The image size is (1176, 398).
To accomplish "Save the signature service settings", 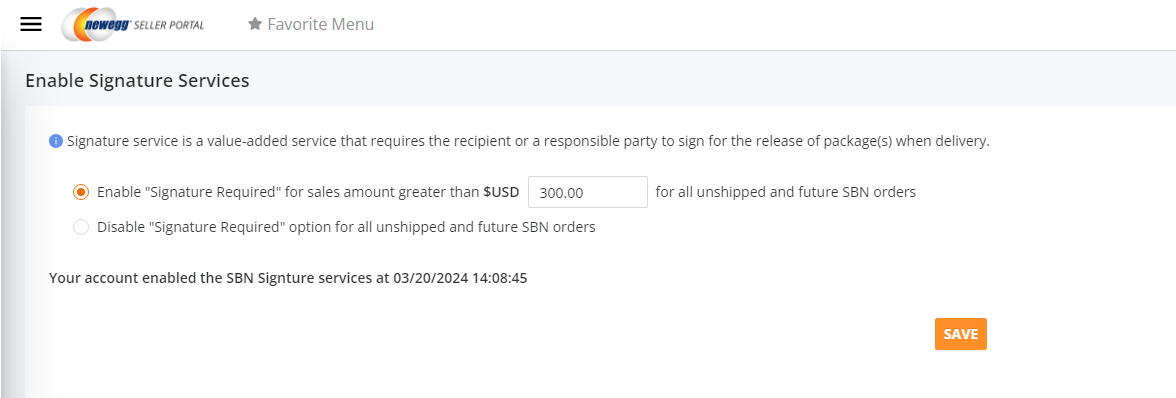I will click(961, 334).
